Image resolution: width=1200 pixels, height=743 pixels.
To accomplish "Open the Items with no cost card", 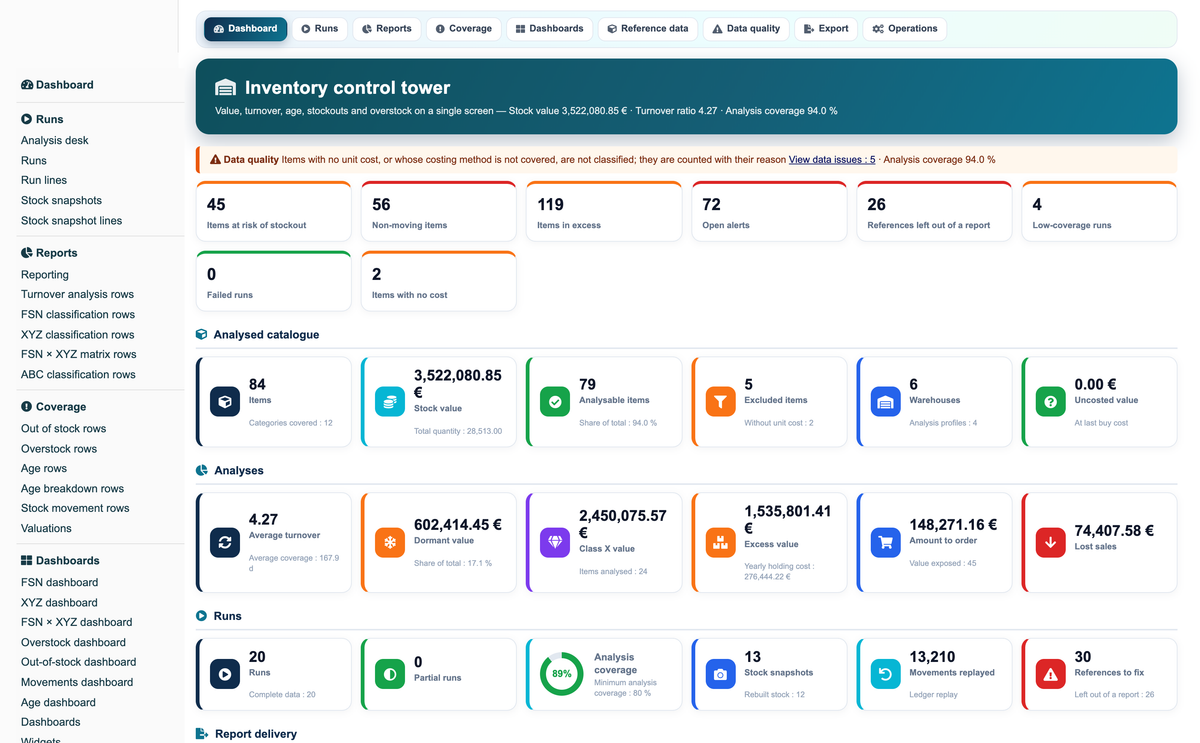I will (x=438, y=281).
